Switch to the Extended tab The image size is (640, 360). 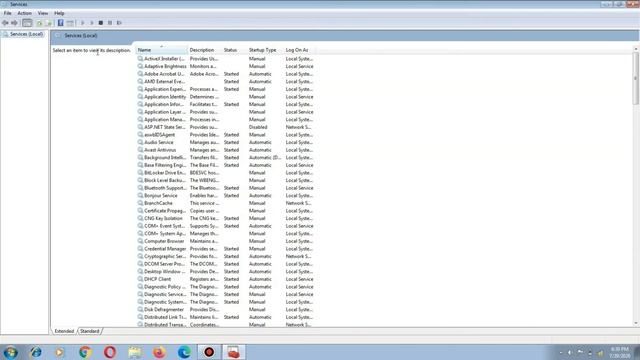(64, 331)
